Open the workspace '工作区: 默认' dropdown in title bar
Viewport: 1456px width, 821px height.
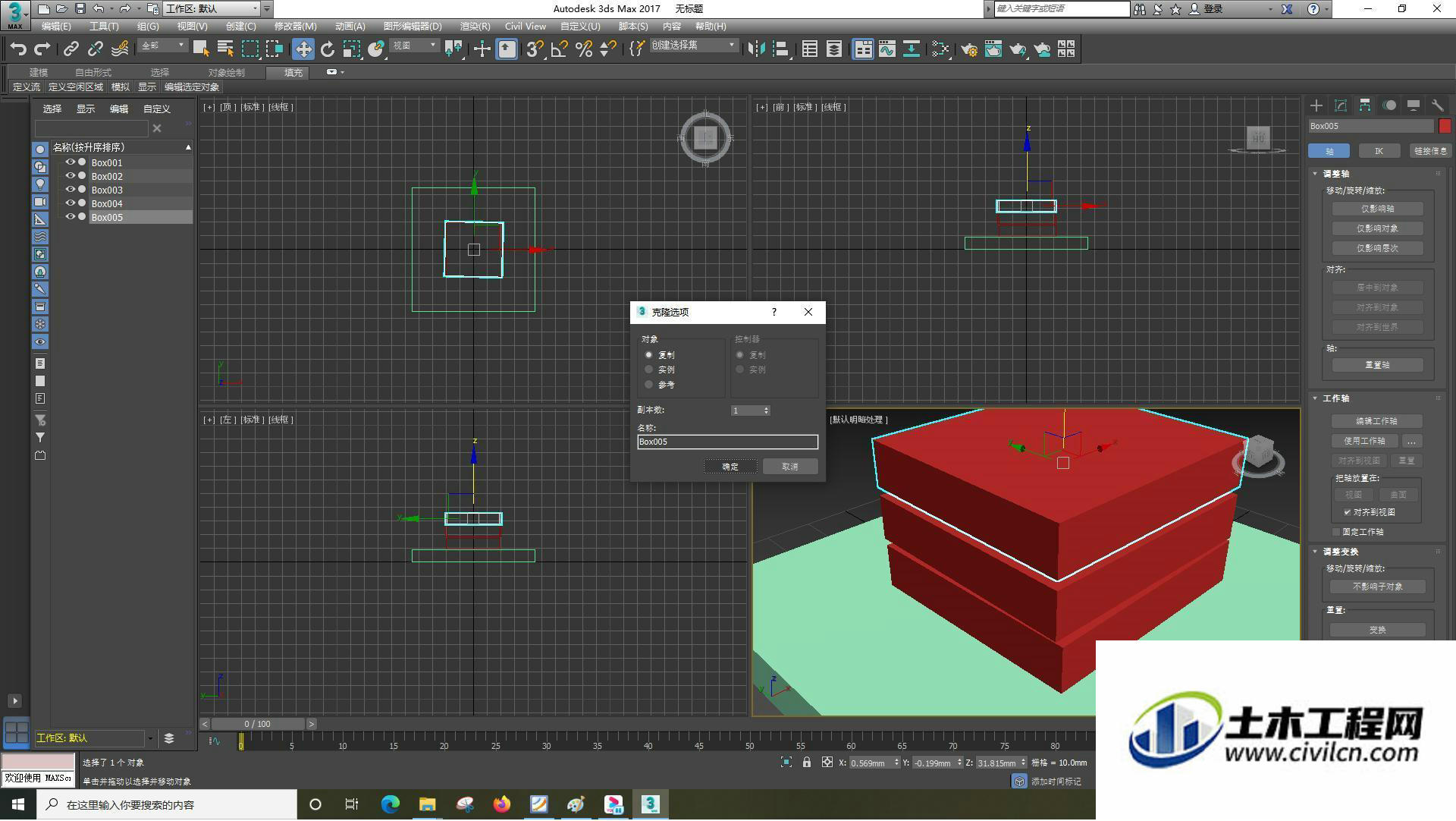pos(212,9)
